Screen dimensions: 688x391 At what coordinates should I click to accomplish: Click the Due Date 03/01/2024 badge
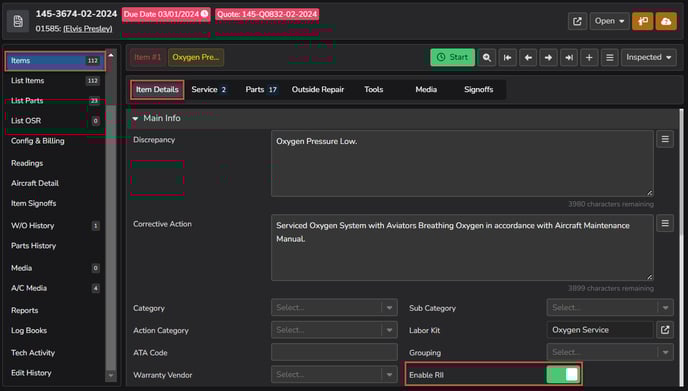pyautogui.click(x=166, y=14)
